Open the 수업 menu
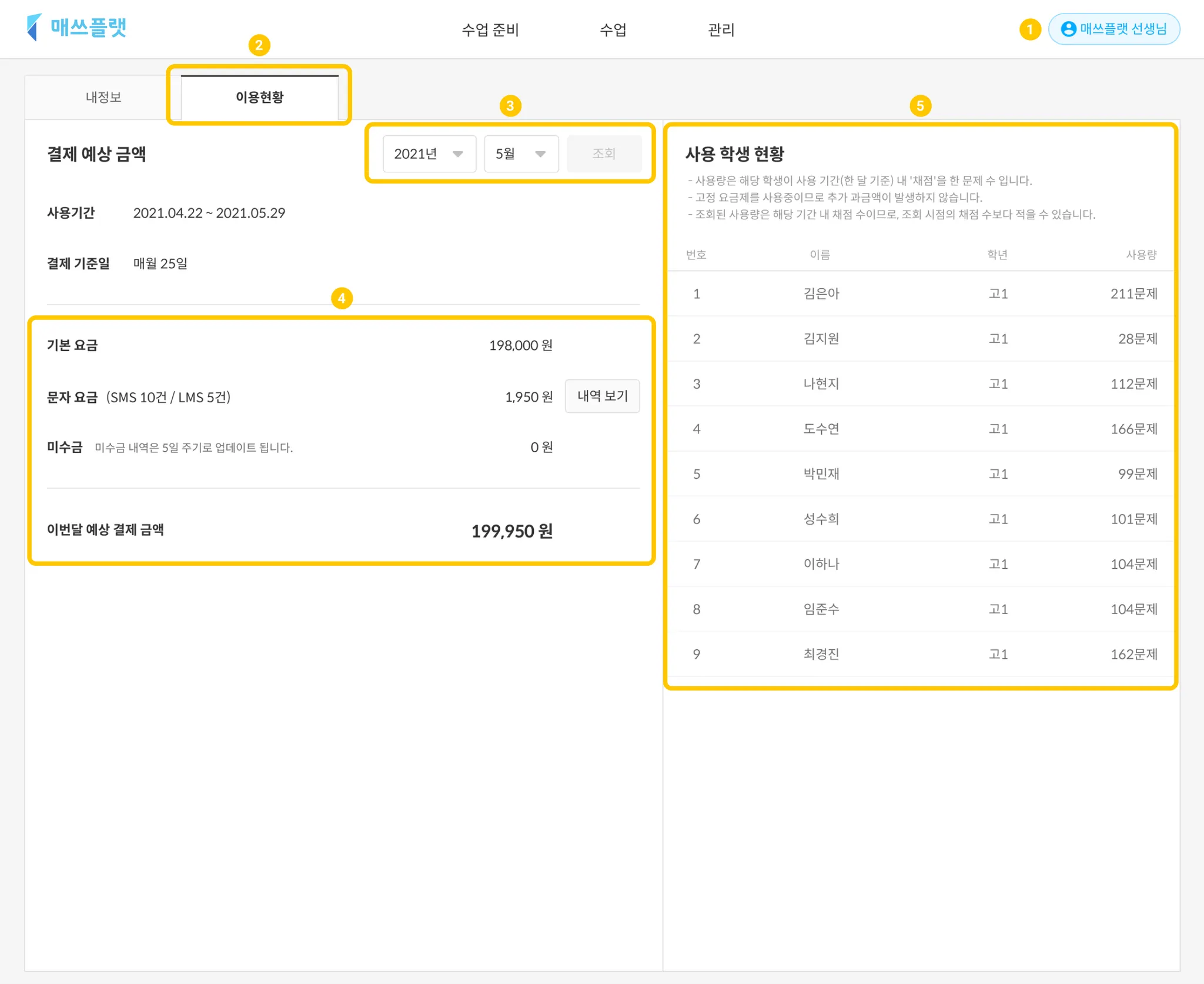The image size is (1204, 984). [x=613, y=29]
